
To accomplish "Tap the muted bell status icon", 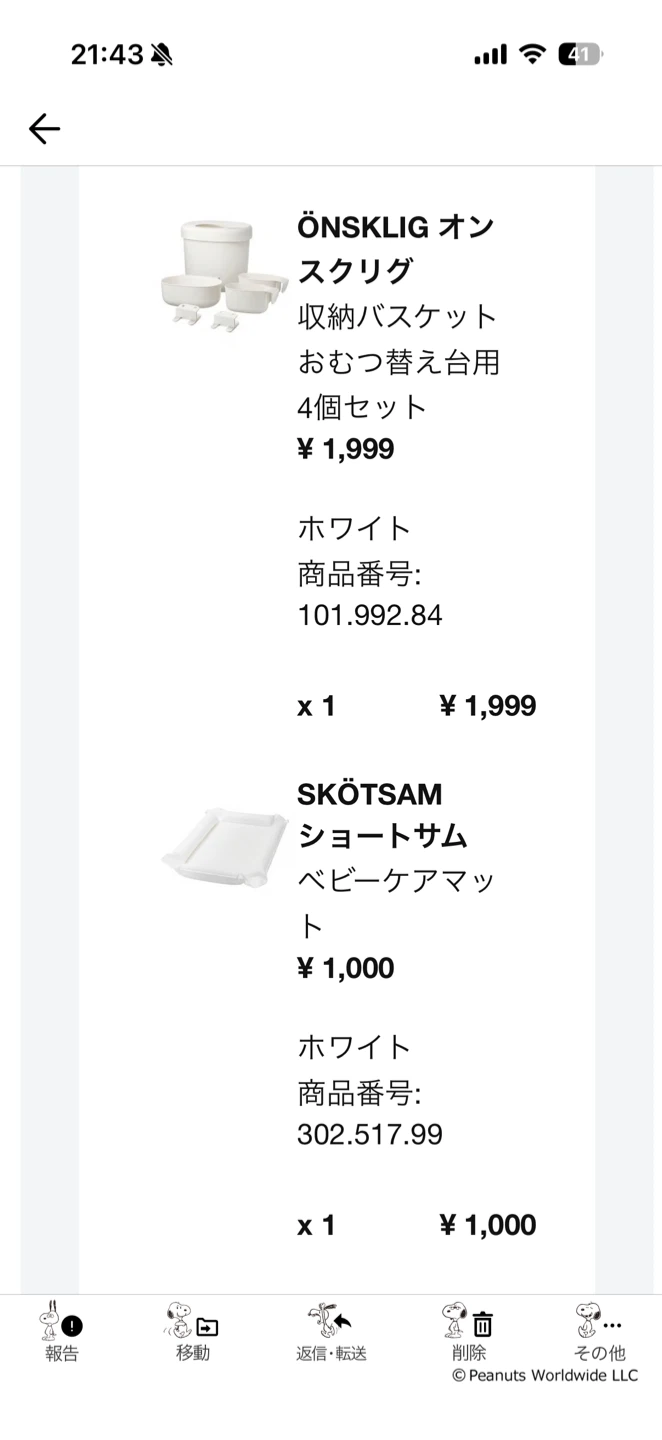I will pos(161,55).
